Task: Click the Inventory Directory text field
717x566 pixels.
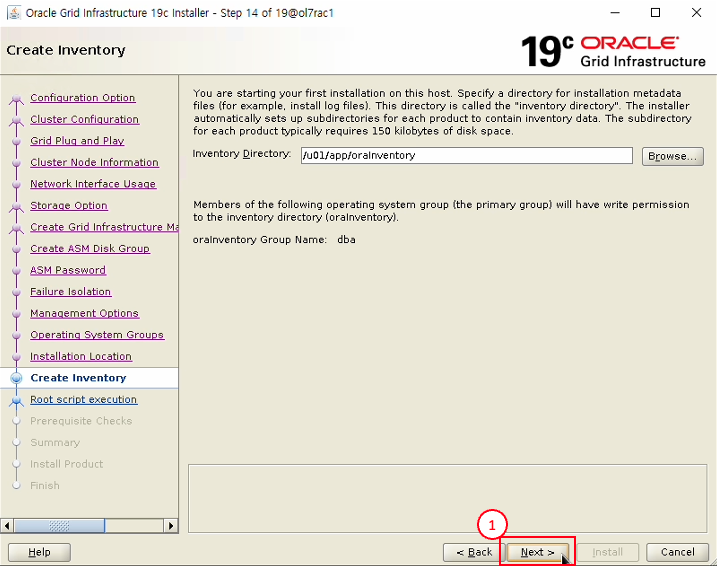Action: [x=466, y=155]
